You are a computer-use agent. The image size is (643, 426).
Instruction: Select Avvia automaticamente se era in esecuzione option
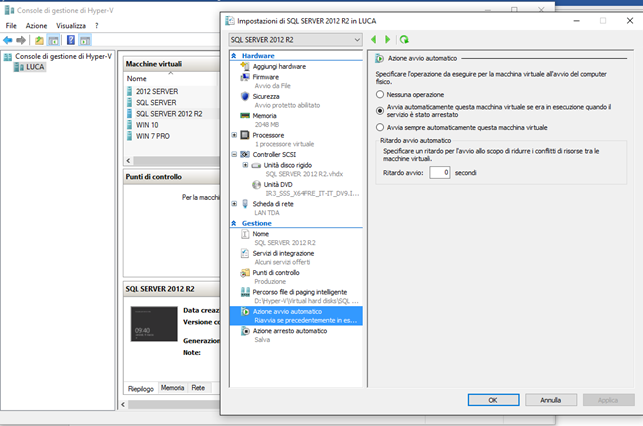pos(380,111)
